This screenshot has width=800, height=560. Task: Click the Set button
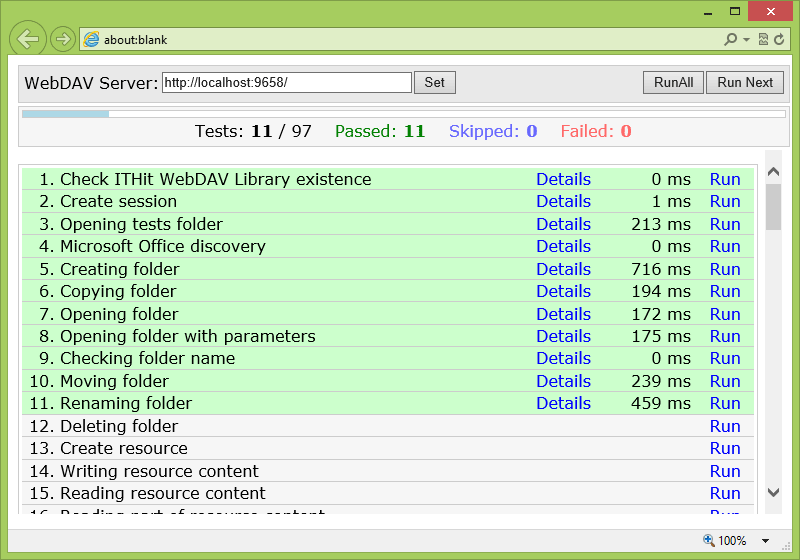(435, 83)
